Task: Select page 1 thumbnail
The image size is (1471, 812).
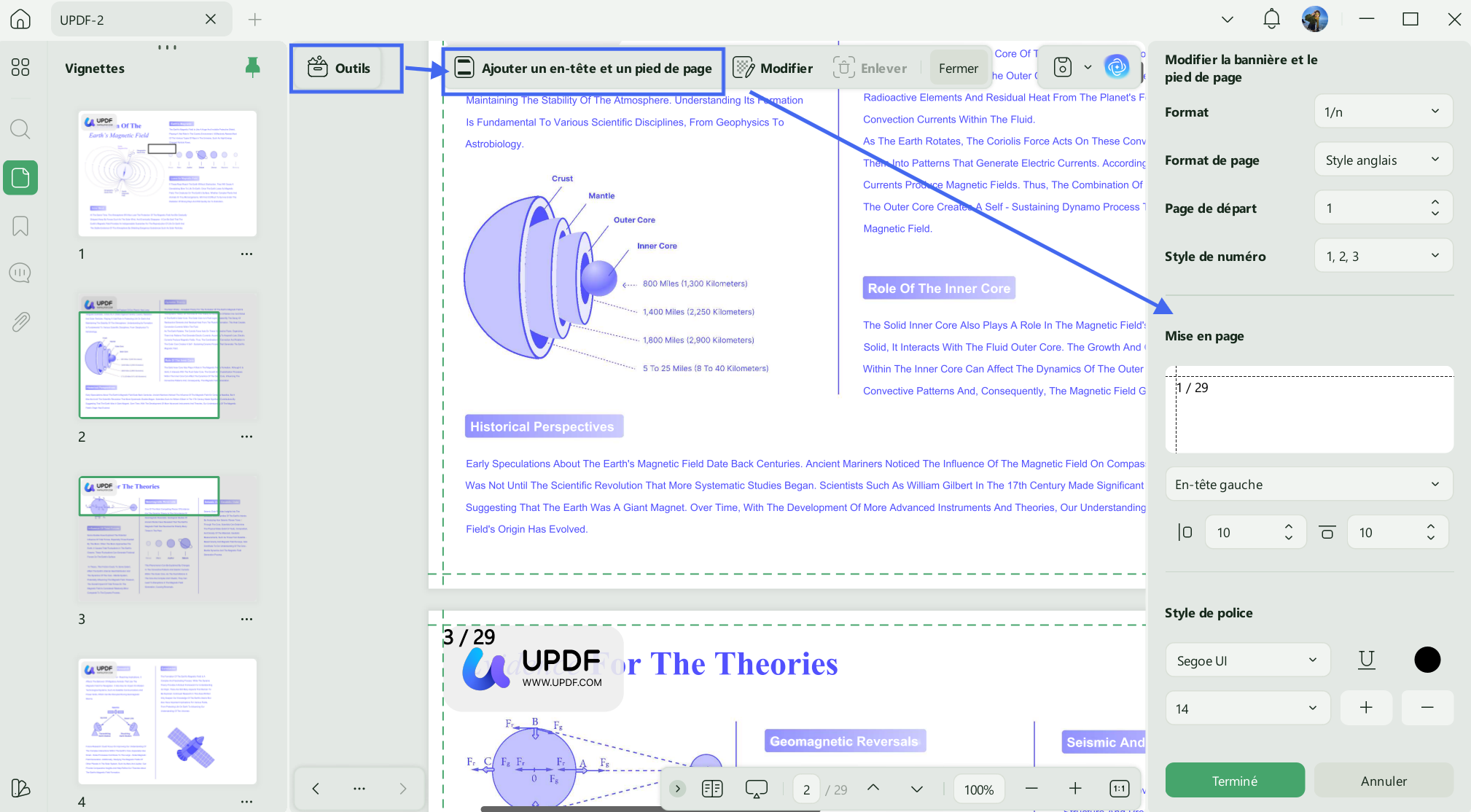Action: 168,173
